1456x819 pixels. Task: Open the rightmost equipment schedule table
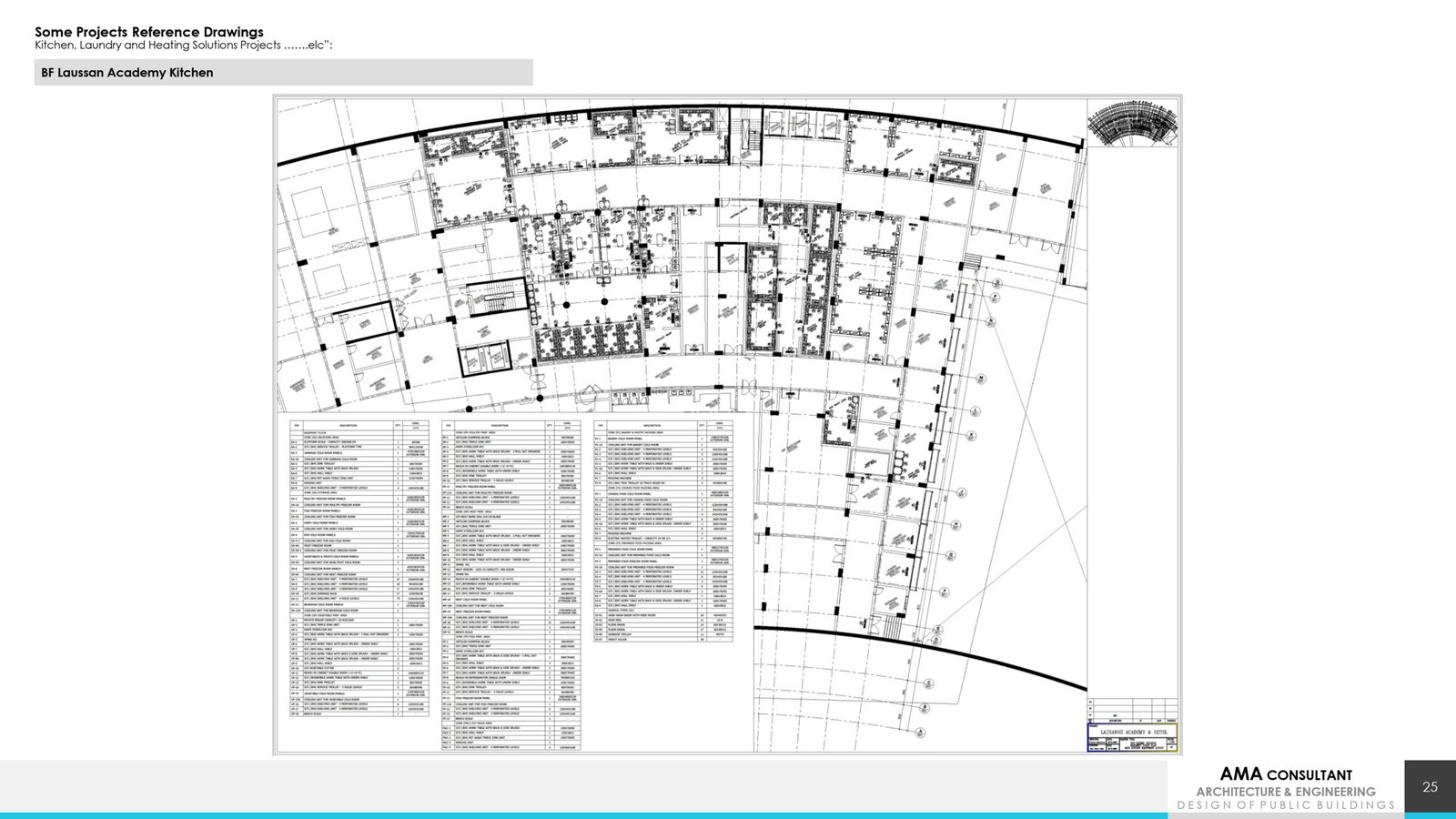(663, 531)
